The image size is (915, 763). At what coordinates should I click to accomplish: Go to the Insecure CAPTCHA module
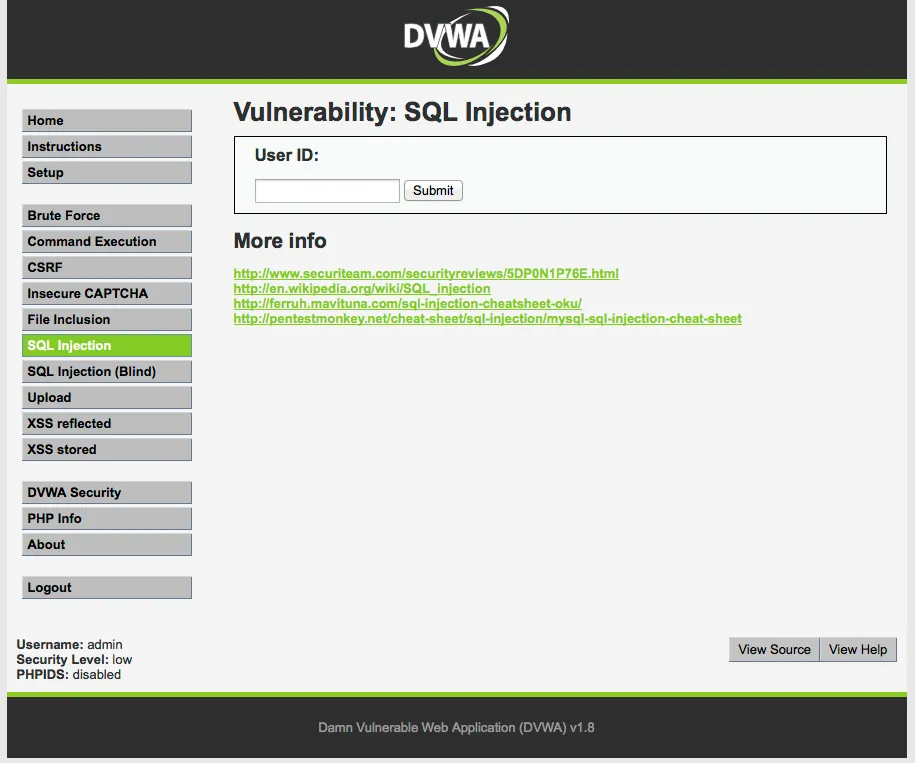coord(106,293)
